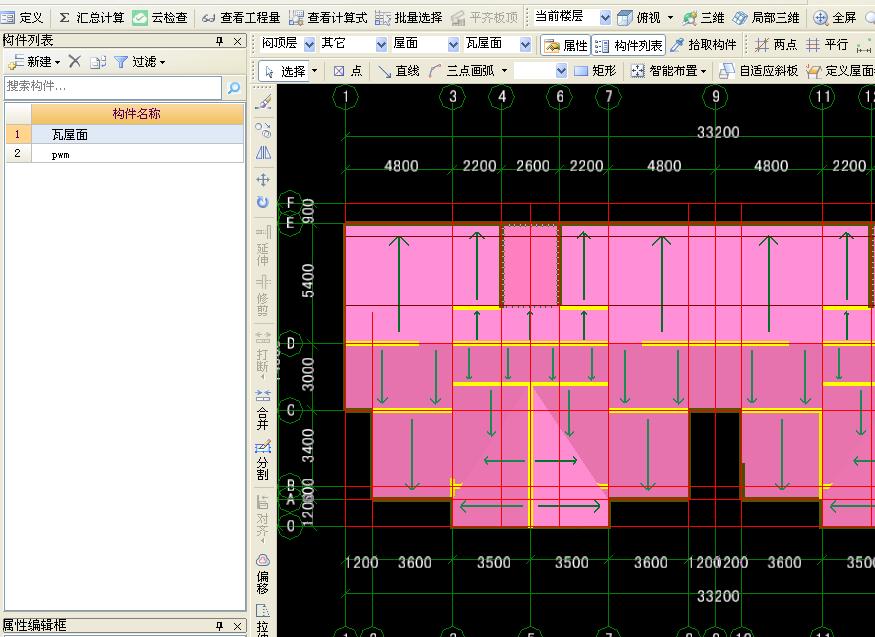
Task: Switch to 三维 3D view
Action: 704,18
